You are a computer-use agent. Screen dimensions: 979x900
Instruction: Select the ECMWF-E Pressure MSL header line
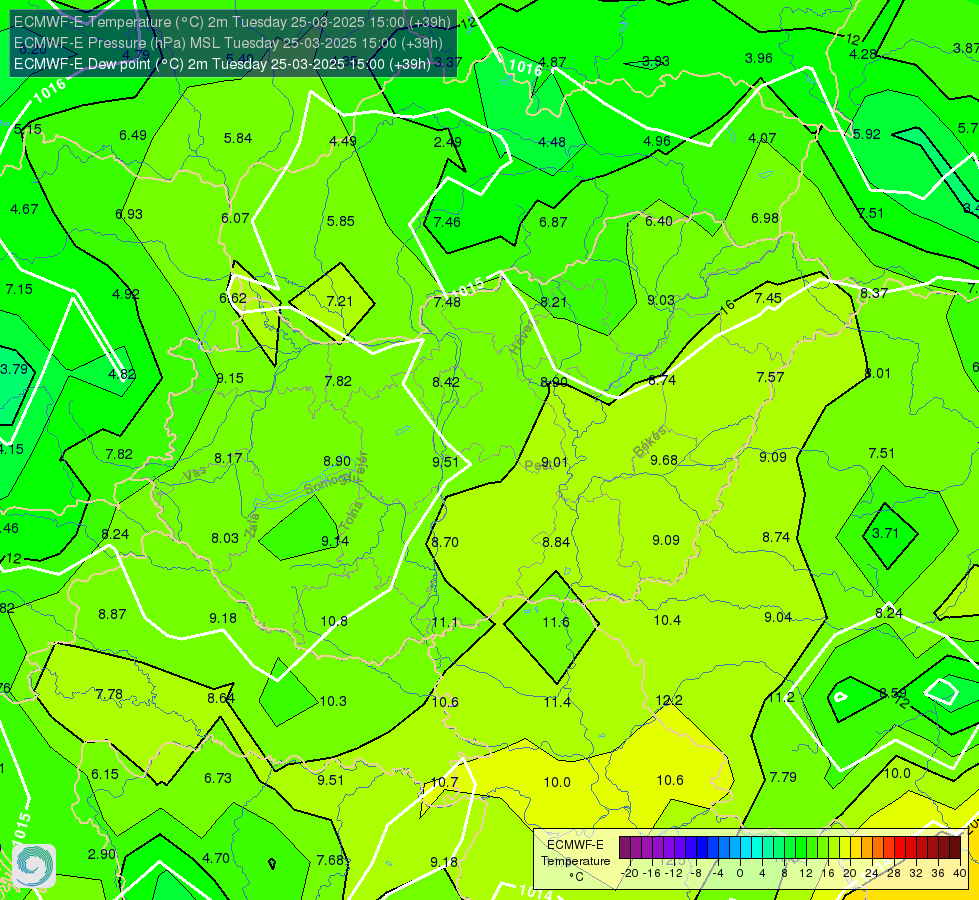[x=228, y=43]
